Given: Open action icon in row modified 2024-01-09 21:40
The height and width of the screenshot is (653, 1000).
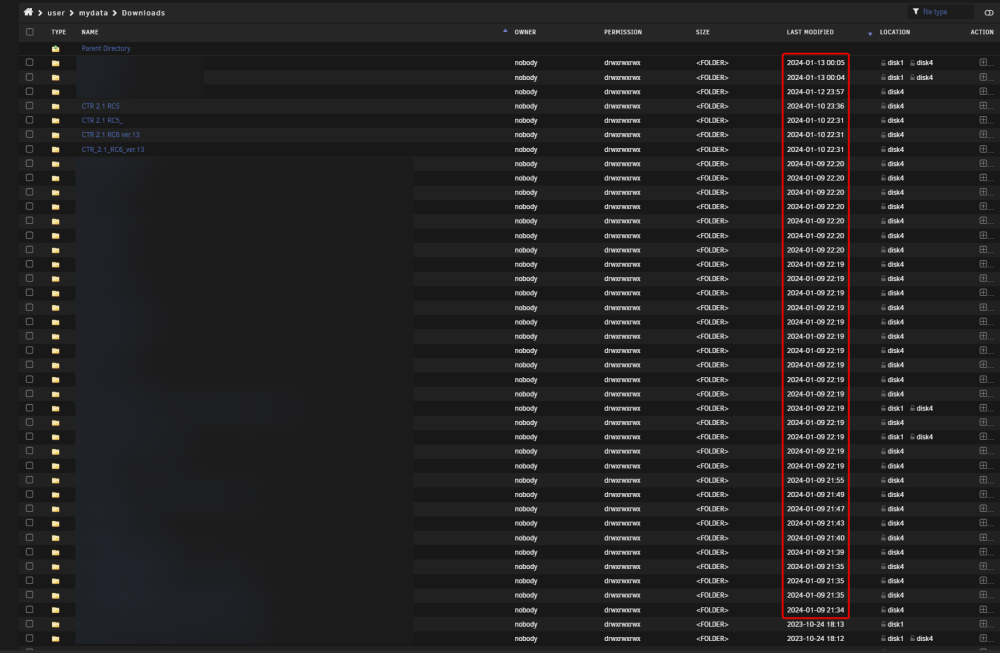Looking at the screenshot, I should 983,538.
